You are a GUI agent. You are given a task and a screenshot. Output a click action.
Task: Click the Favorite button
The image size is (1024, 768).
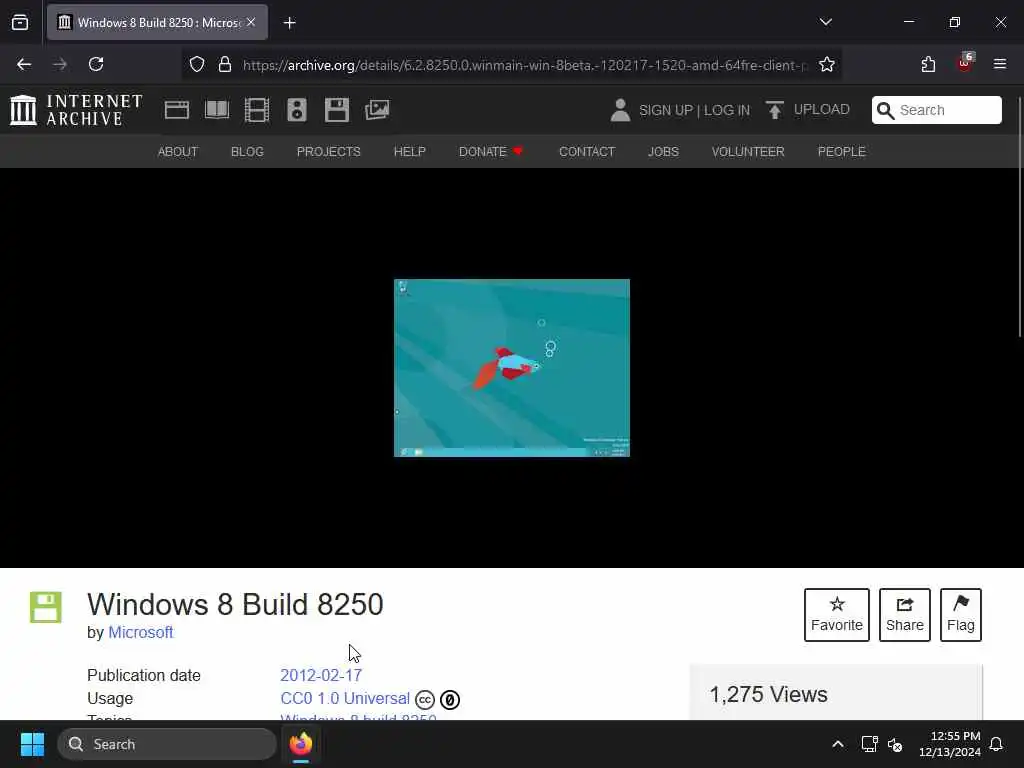coord(837,615)
